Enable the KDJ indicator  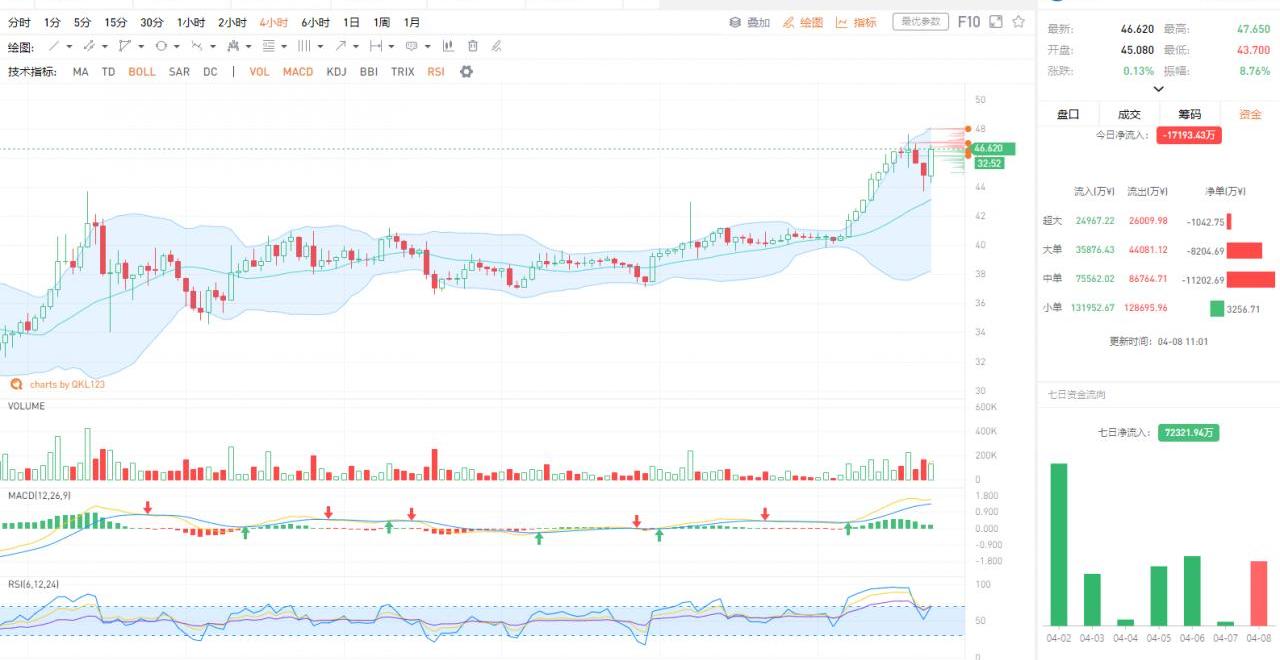point(336,72)
